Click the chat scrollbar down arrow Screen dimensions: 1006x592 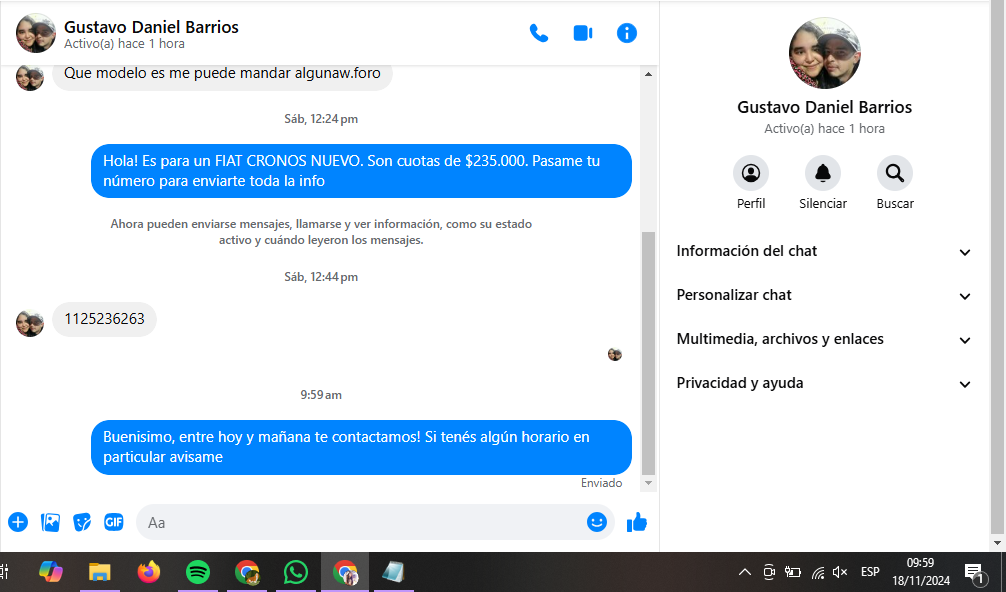(648, 483)
